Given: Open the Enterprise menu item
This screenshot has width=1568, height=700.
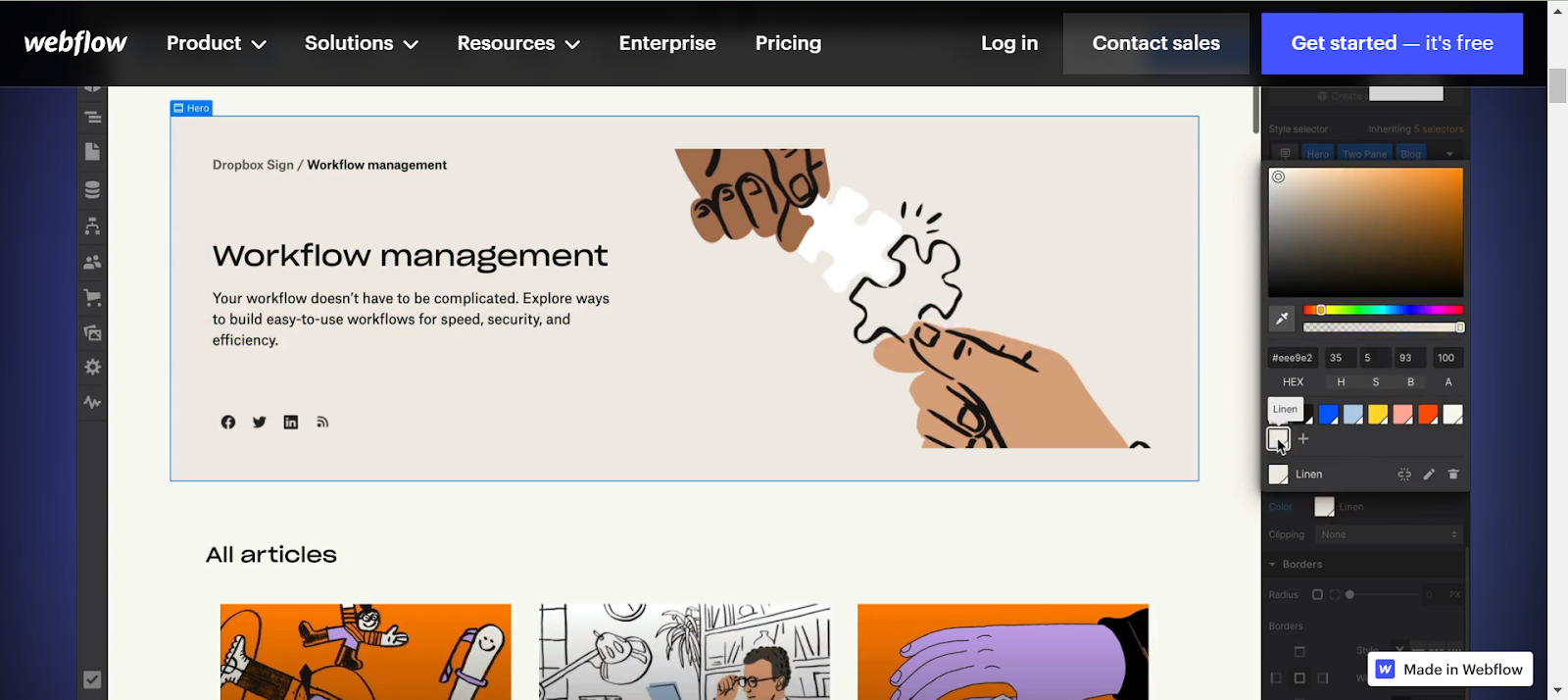Looking at the screenshot, I should click(667, 43).
